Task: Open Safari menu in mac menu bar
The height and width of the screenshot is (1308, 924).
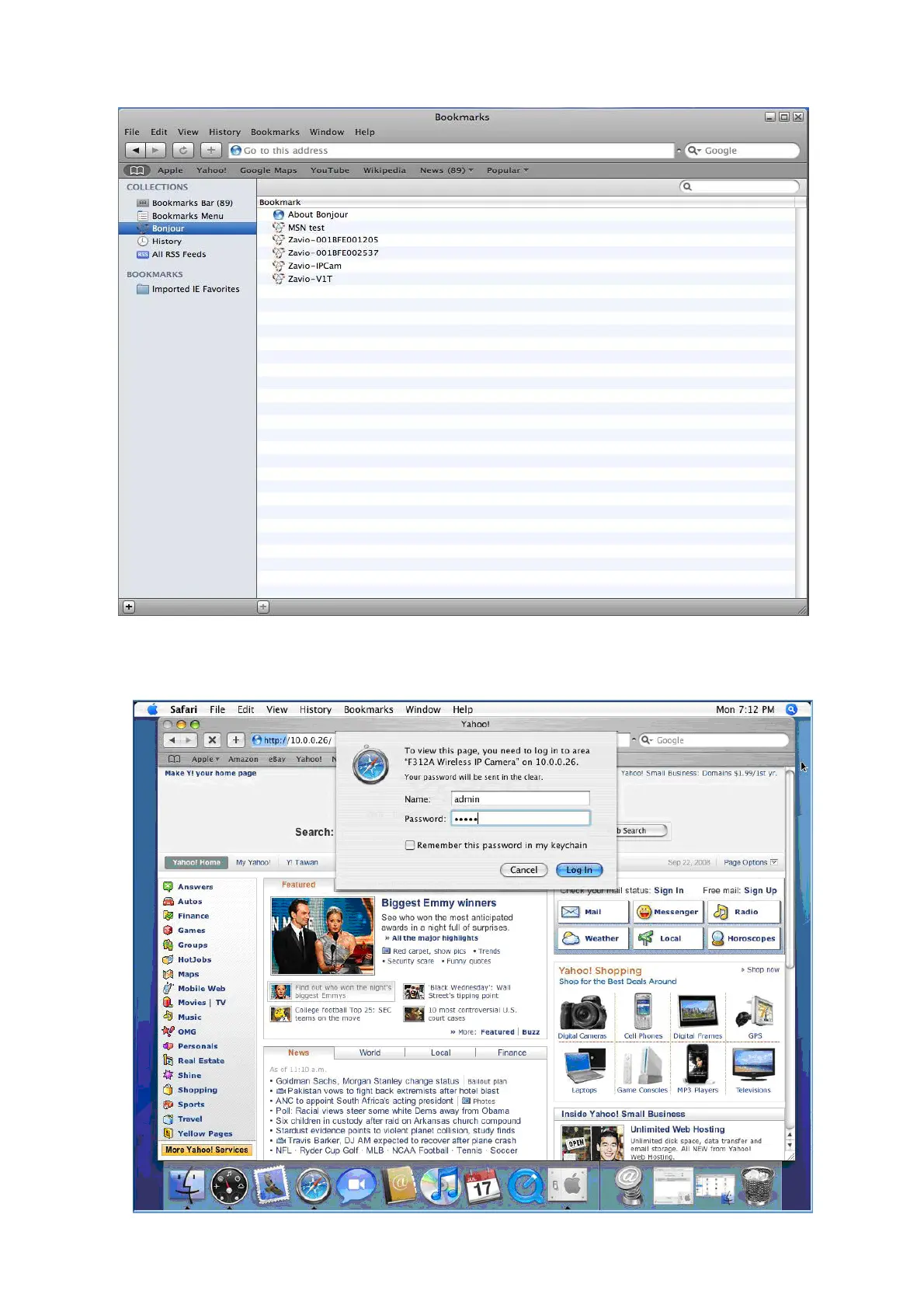Action: (183, 709)
